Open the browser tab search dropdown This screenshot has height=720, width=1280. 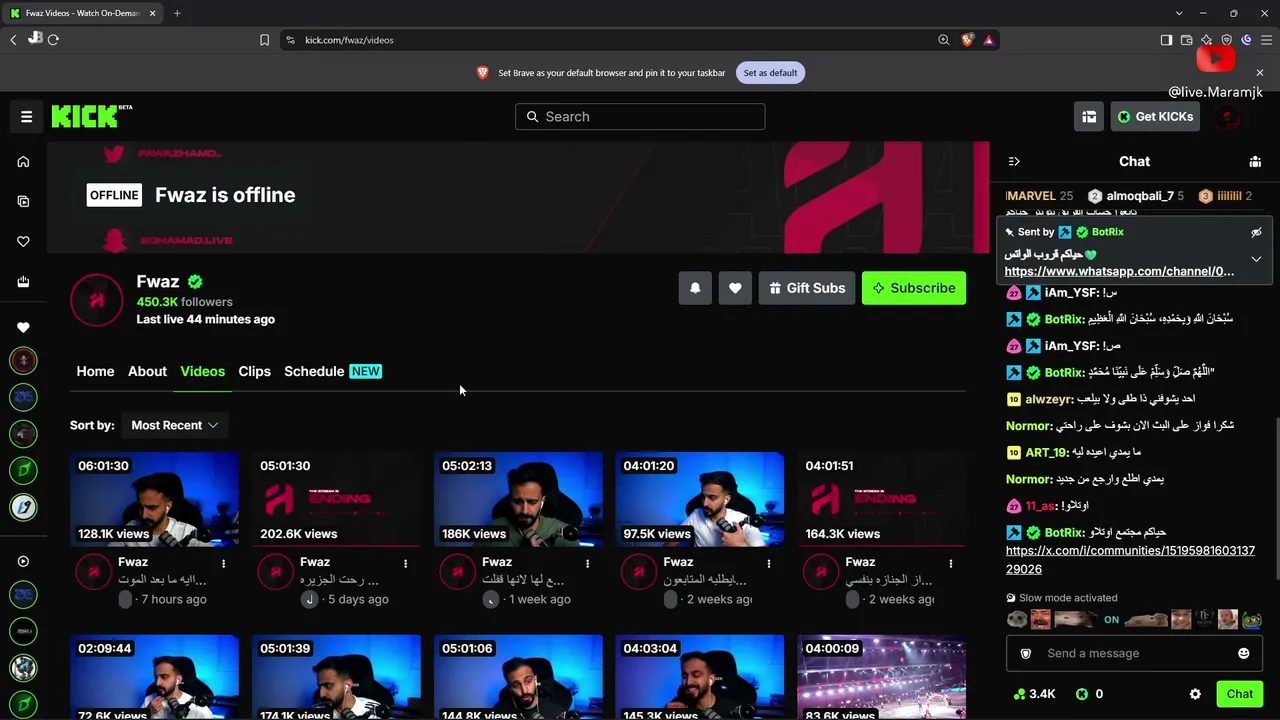pyautogui.click(x=1180, y=13)
